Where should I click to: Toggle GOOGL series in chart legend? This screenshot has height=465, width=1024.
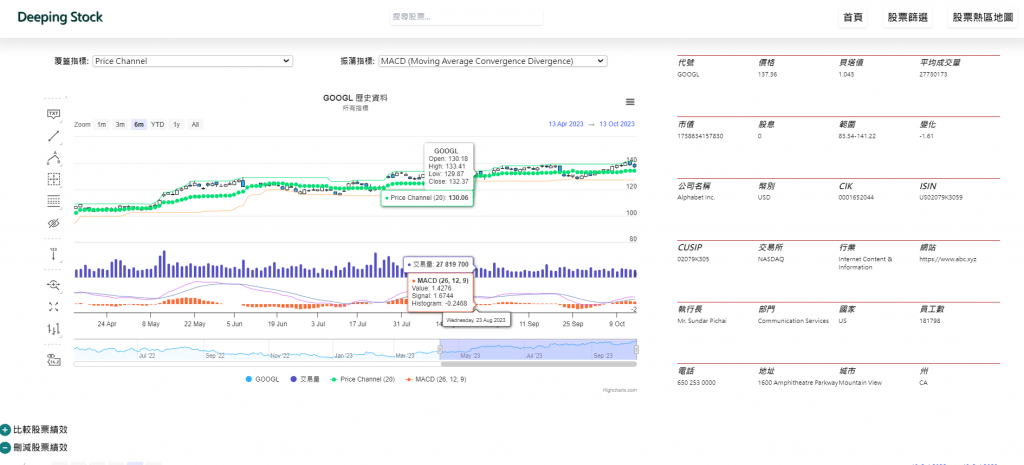(263, 379)
